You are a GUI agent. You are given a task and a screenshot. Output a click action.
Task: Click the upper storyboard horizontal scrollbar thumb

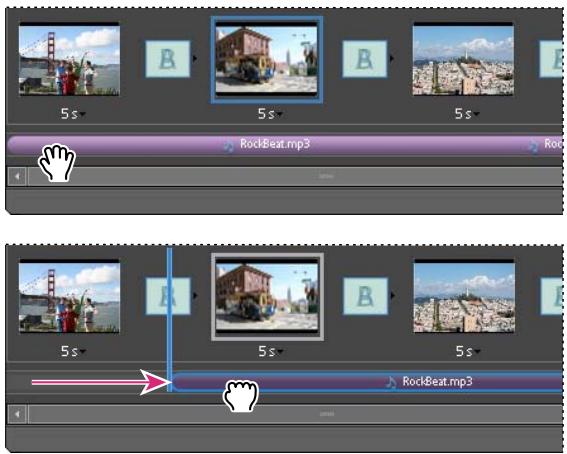tap(295, 177)
